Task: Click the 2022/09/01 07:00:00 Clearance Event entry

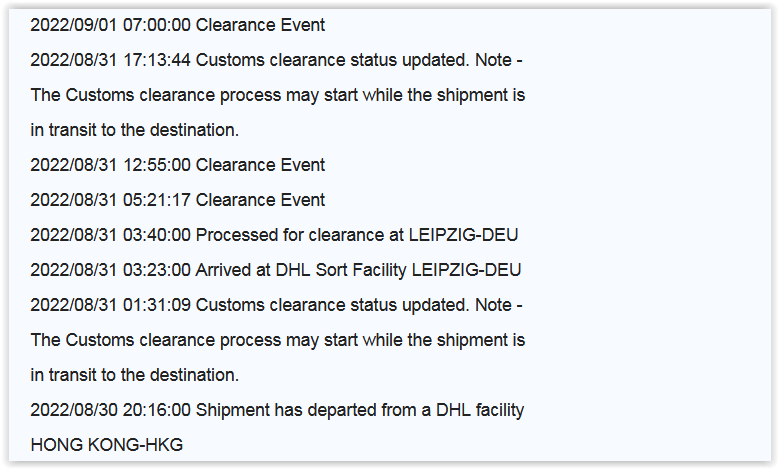Action: click(x=177, y=25)
